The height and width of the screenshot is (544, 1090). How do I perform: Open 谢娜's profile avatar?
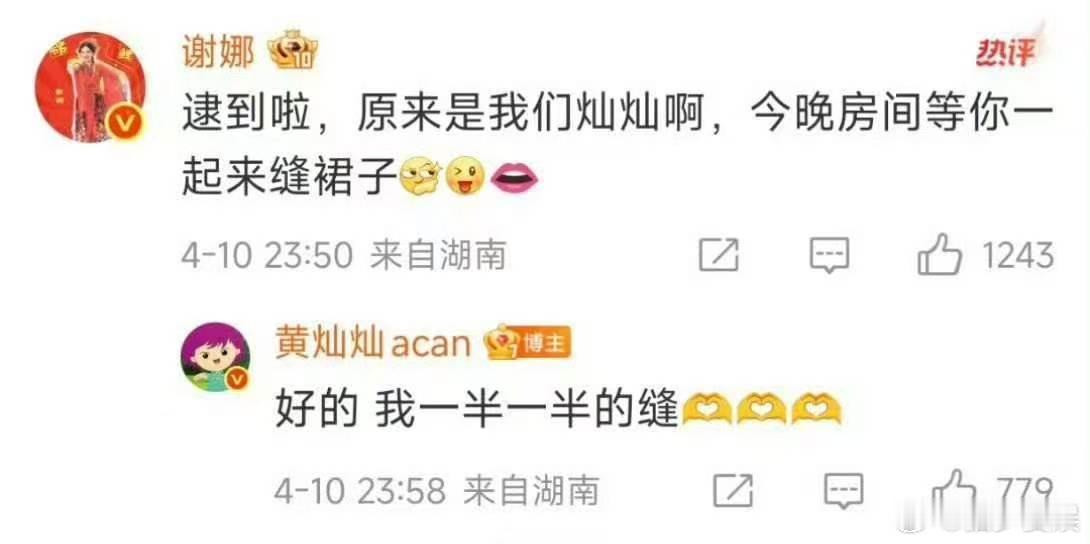(x=90, y=87)
